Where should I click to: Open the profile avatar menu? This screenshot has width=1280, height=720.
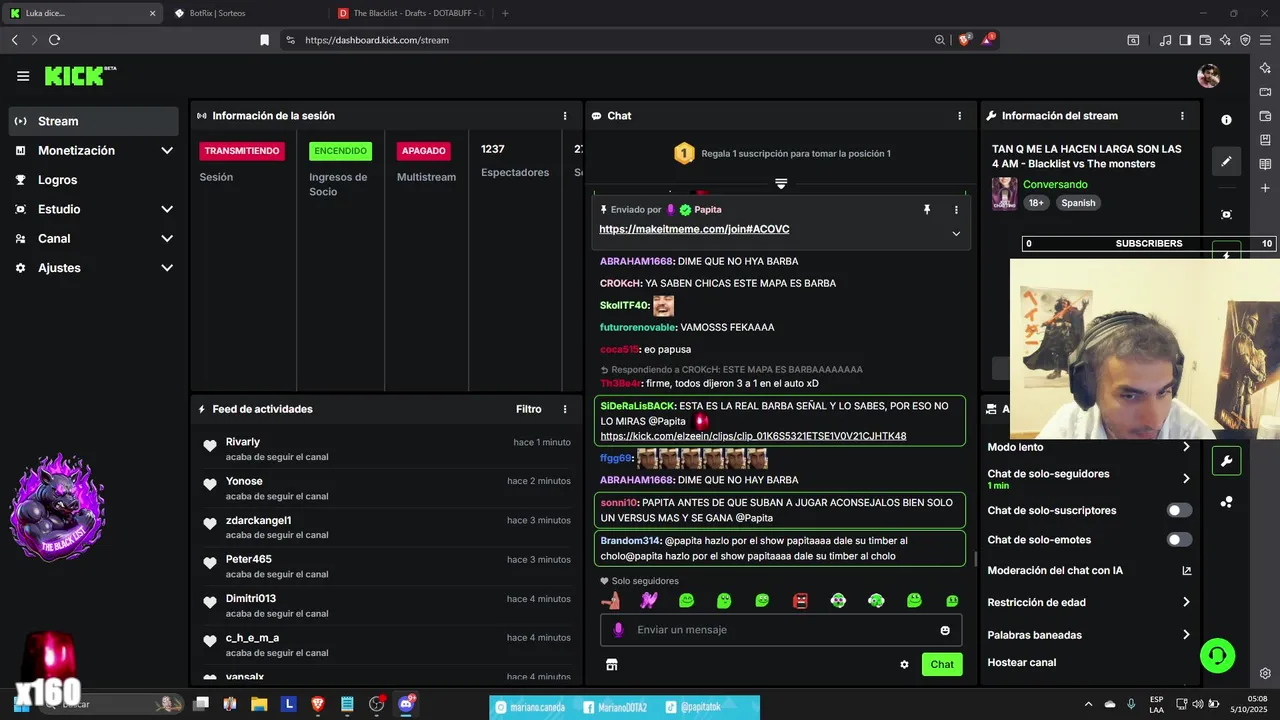coord(1209,76)
